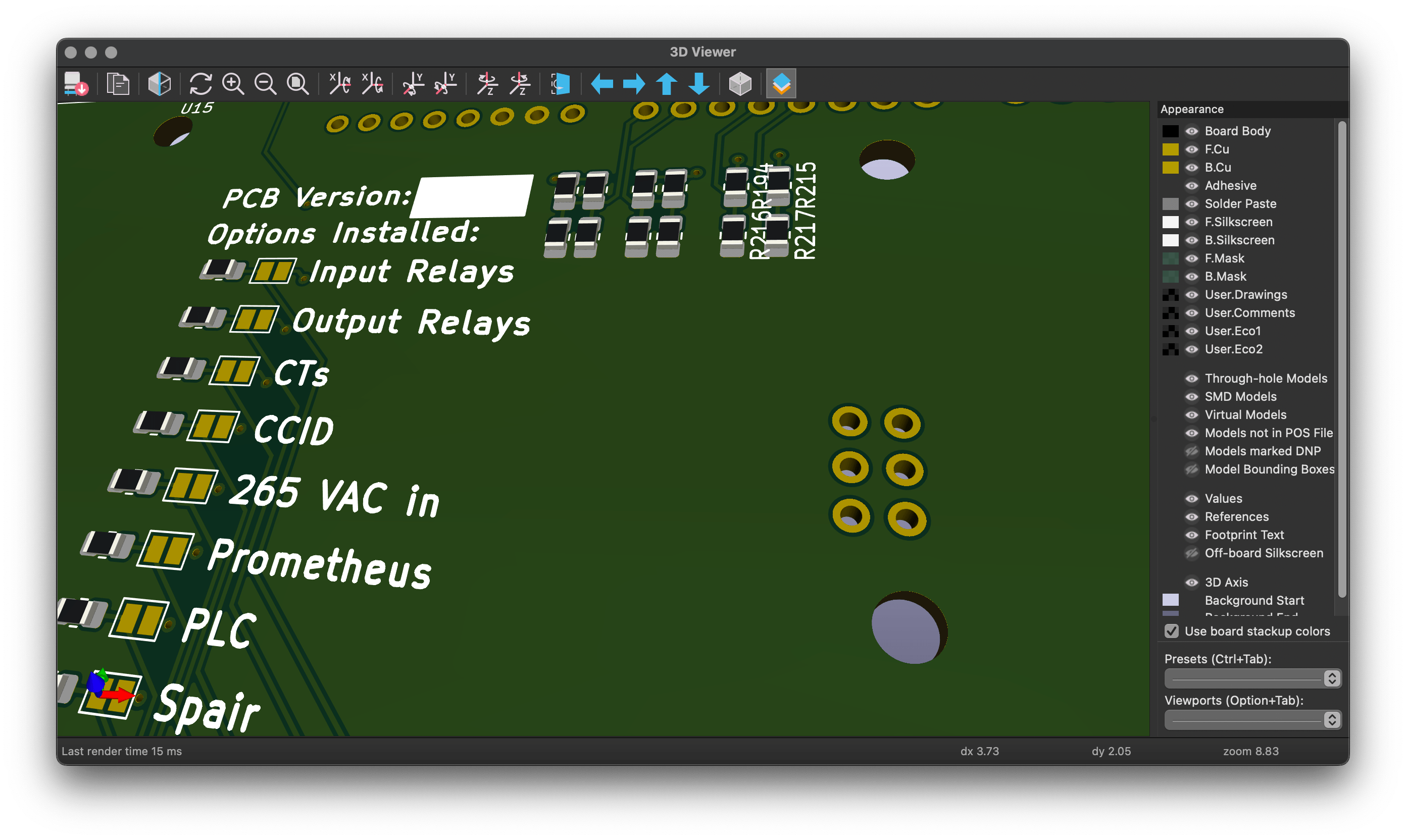Viewport: 1406px width, 840px height.
Task: Toggle visibility of SMD Models
Action: [x=1191, y=397]
